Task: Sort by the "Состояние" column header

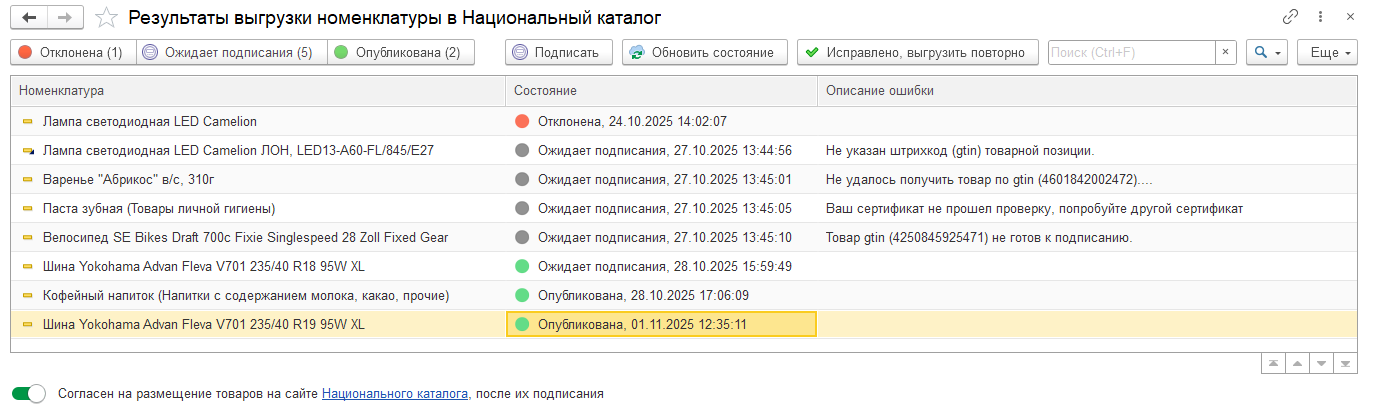Action: click(x=546, y=91)
